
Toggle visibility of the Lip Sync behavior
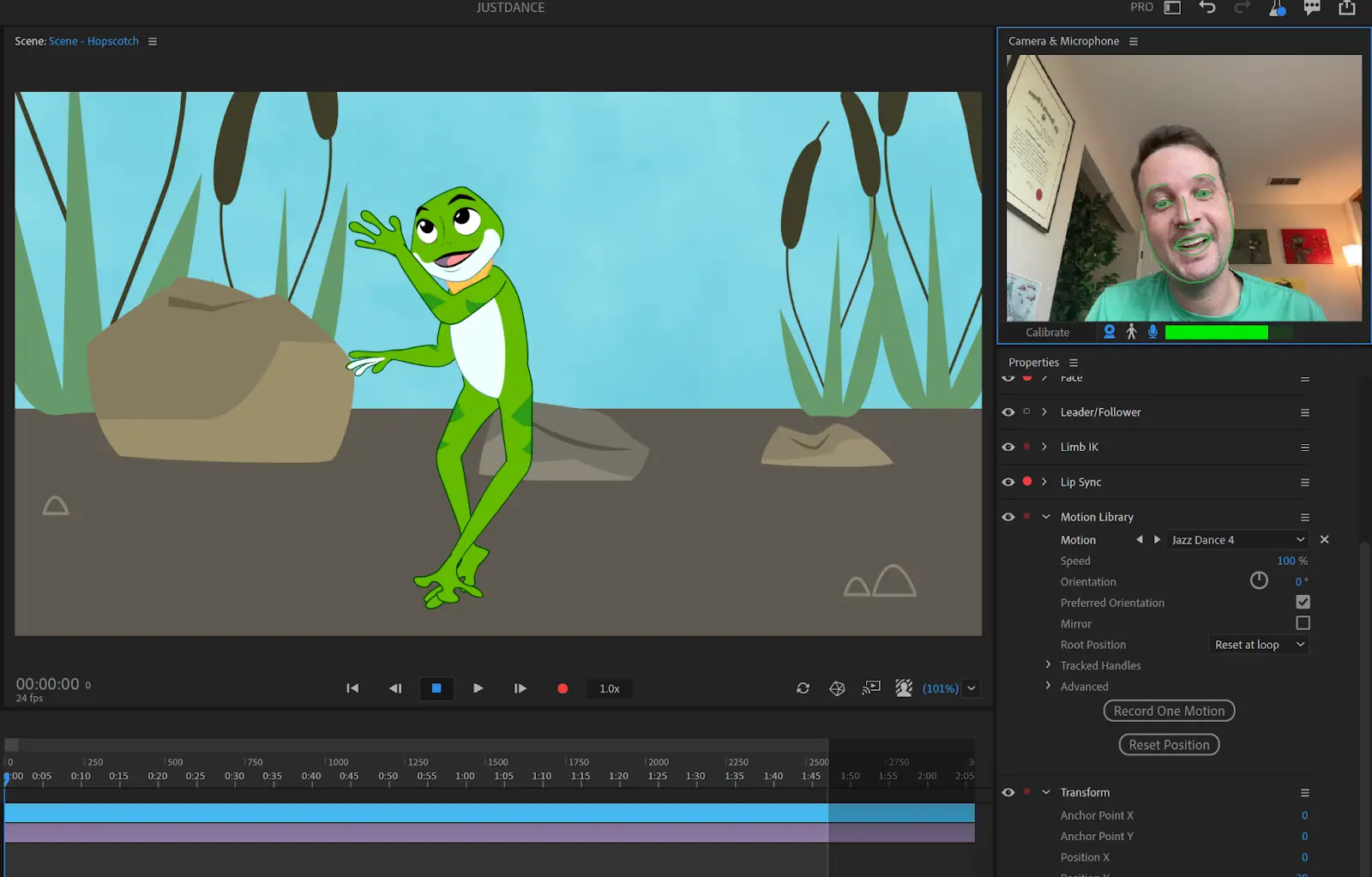(1008, 481)
